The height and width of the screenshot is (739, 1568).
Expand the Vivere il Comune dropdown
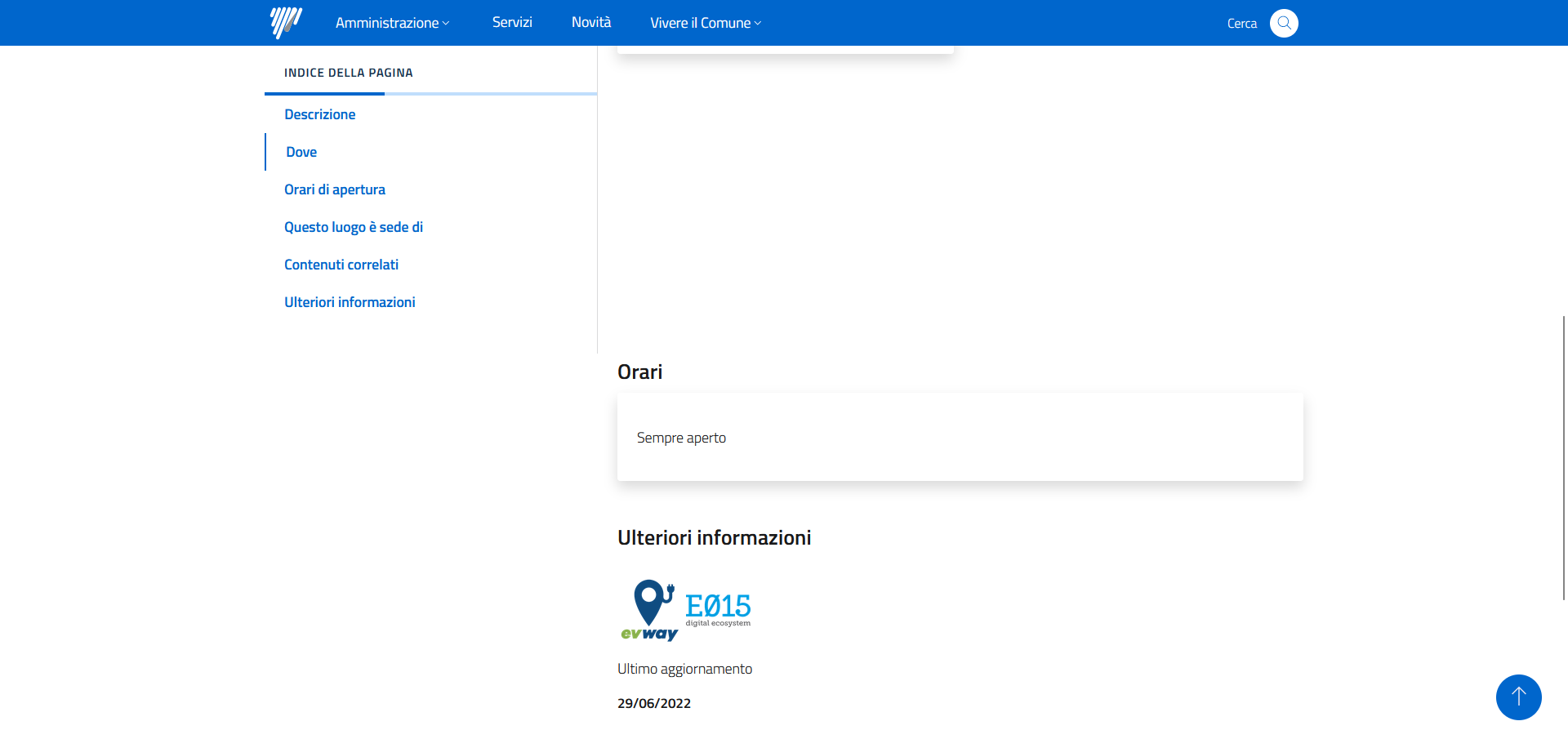point(706,23)
